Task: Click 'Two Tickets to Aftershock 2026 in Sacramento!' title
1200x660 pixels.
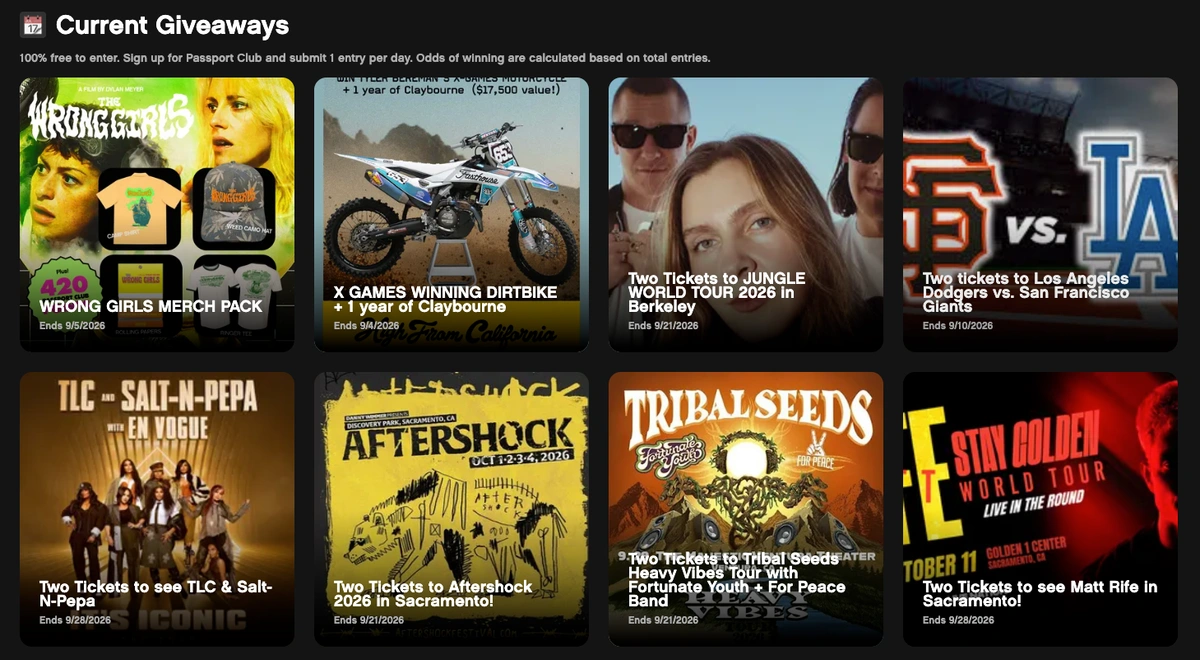Action: tap(433, 594)
